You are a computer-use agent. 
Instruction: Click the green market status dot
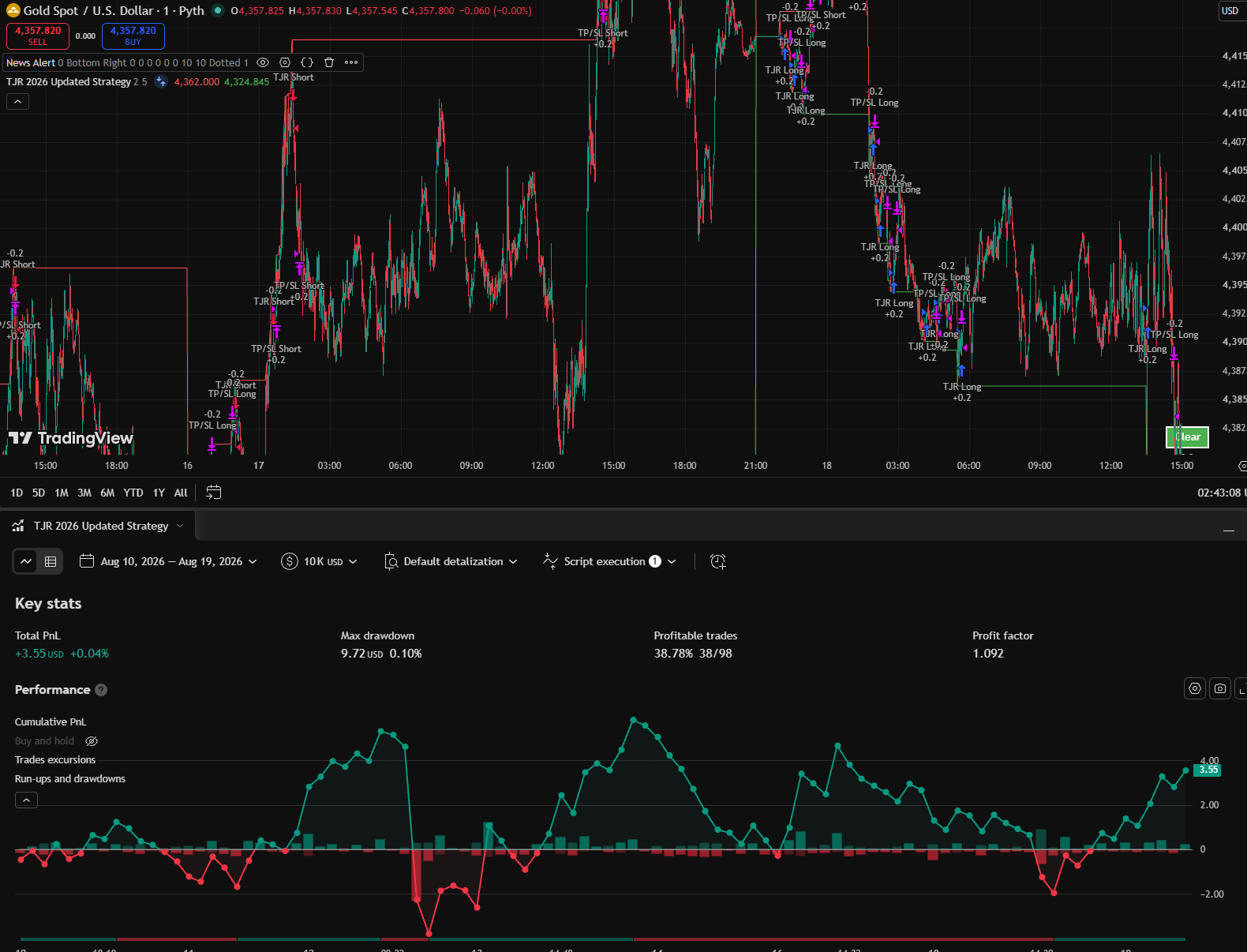coord(218,11)
